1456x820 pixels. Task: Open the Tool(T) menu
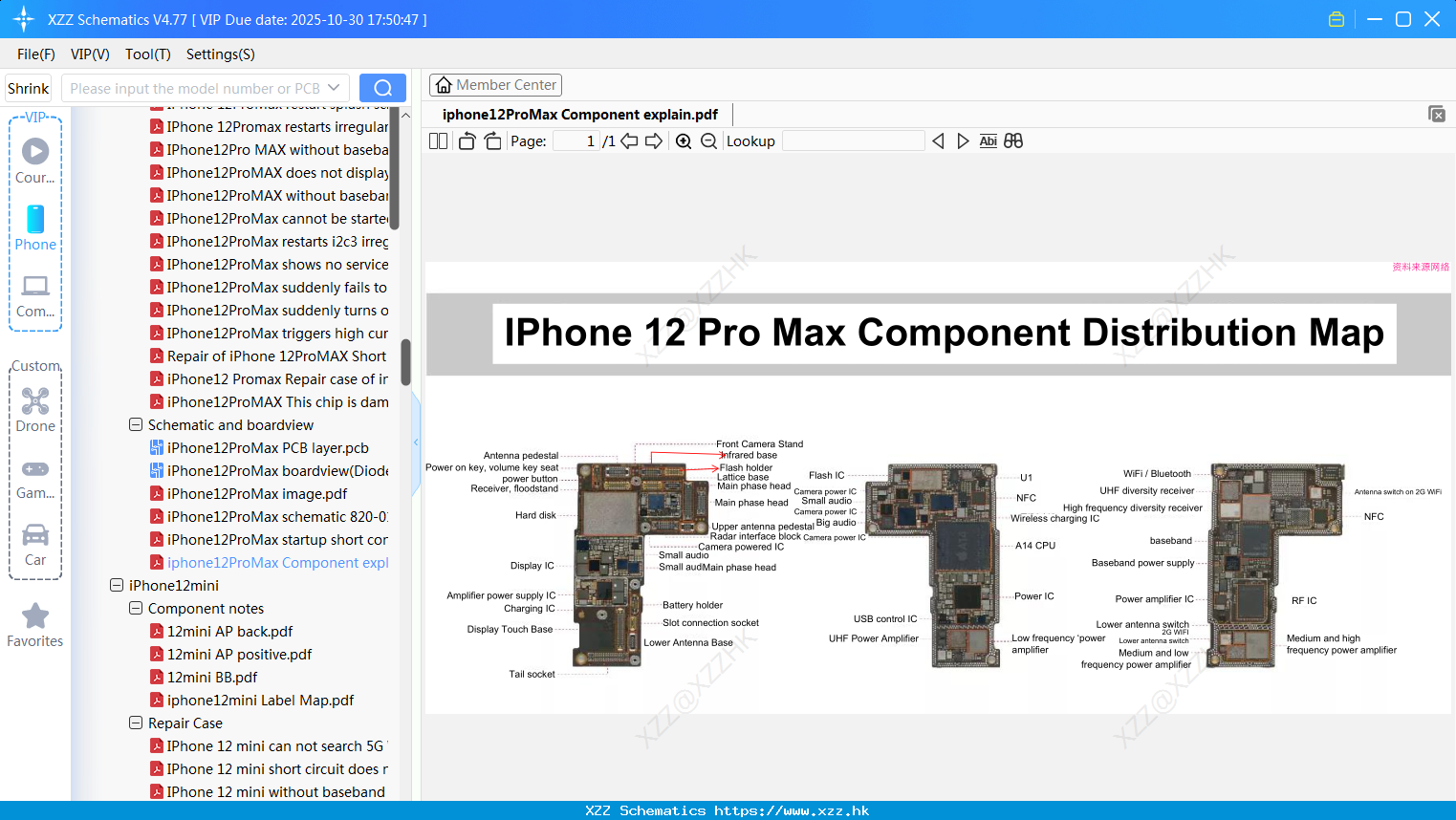[148, 54]
